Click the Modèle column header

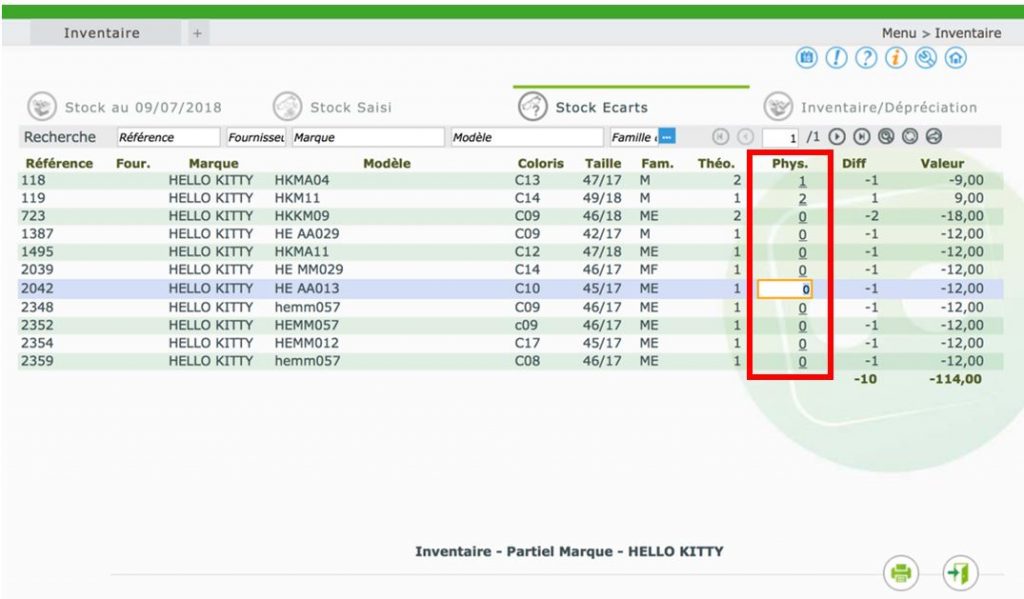click(387, 163)
